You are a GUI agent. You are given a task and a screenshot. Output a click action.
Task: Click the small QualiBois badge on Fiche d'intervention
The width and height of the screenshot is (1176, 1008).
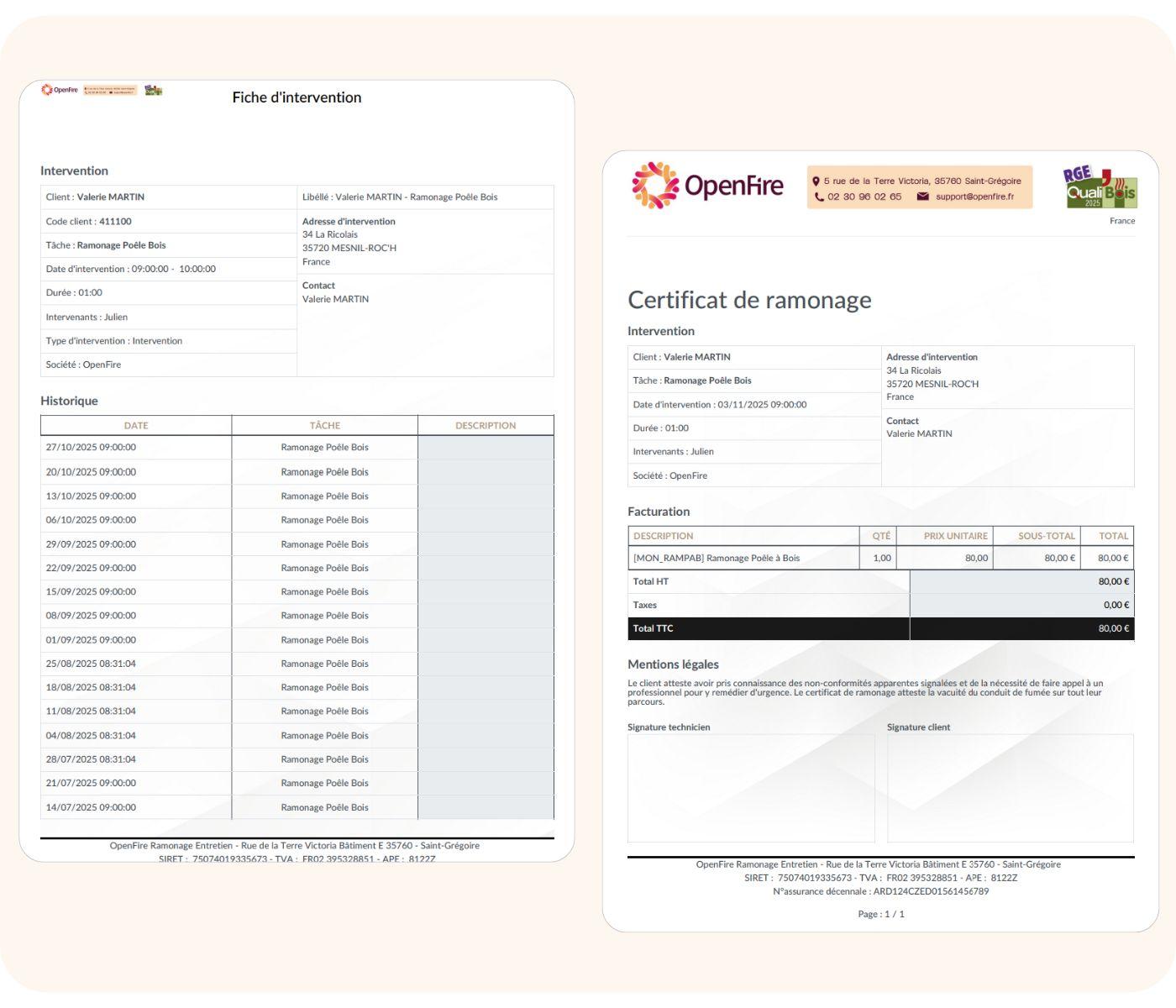[153, 90]
